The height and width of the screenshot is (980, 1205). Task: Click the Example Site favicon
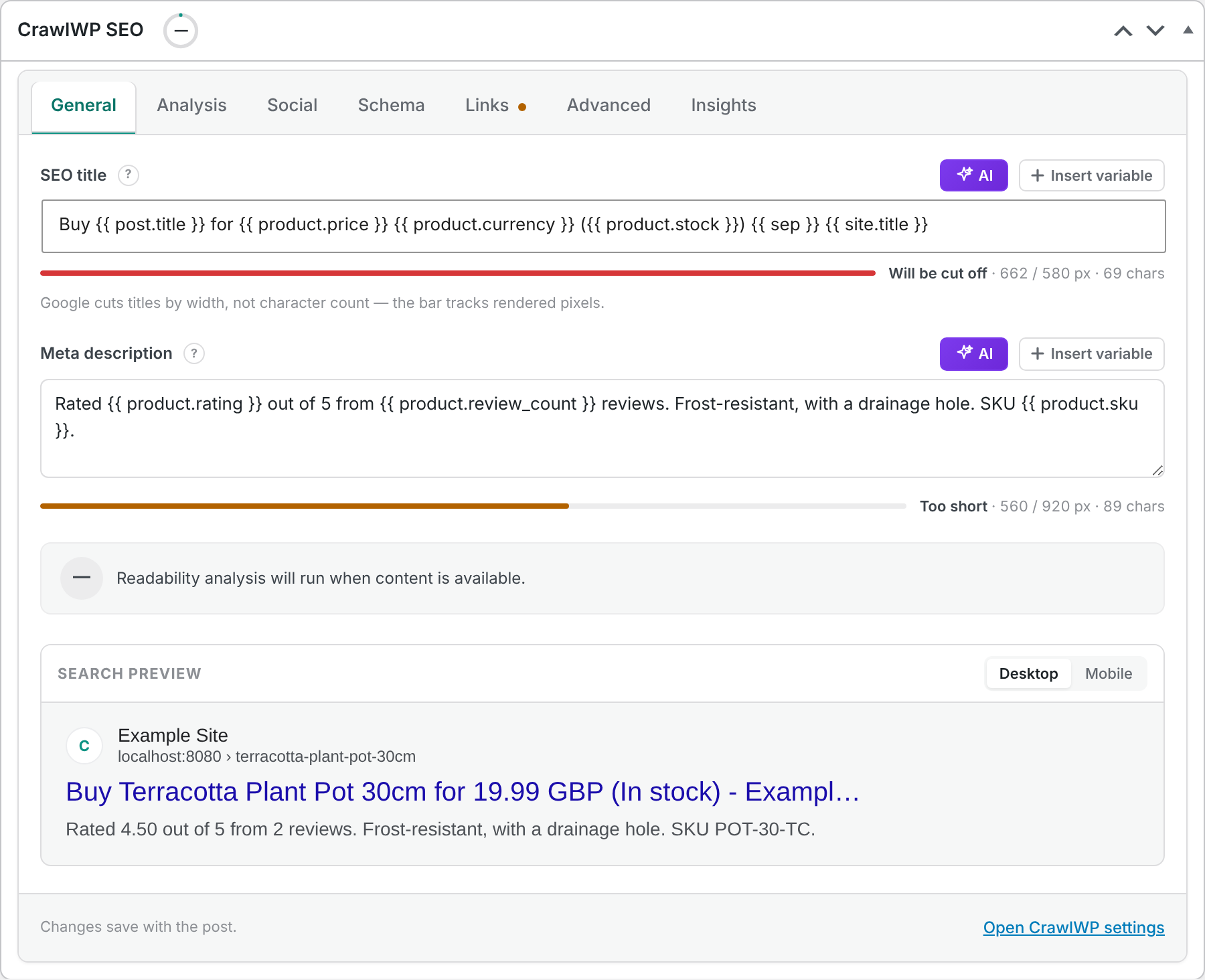[84, 746]
